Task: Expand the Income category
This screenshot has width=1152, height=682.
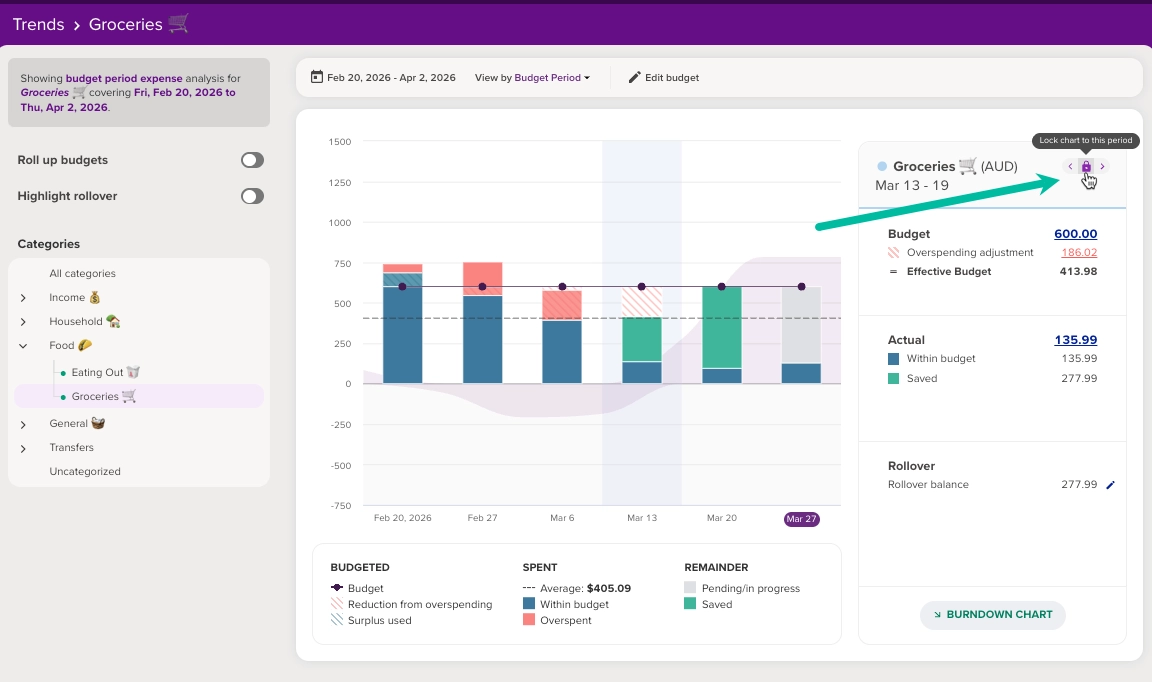Action: click(24, 298)
